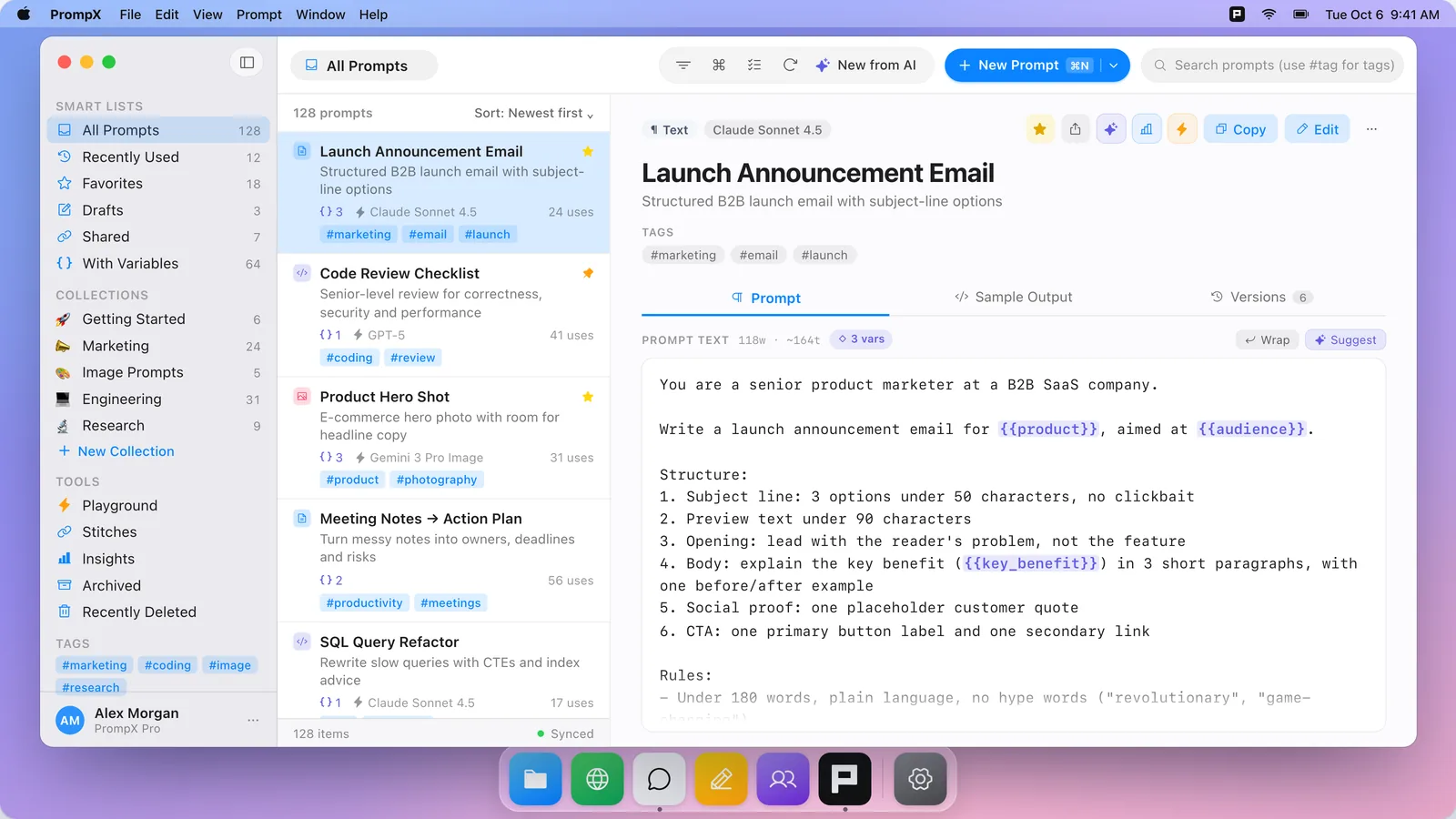Click the refresh icon in toolbar
1456x819 pixels.
(790, 66)
